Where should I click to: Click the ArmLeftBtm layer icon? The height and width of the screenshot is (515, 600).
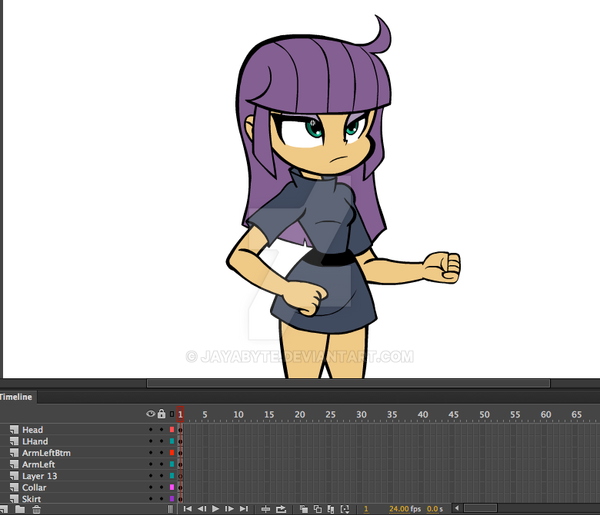pos(14,453)
